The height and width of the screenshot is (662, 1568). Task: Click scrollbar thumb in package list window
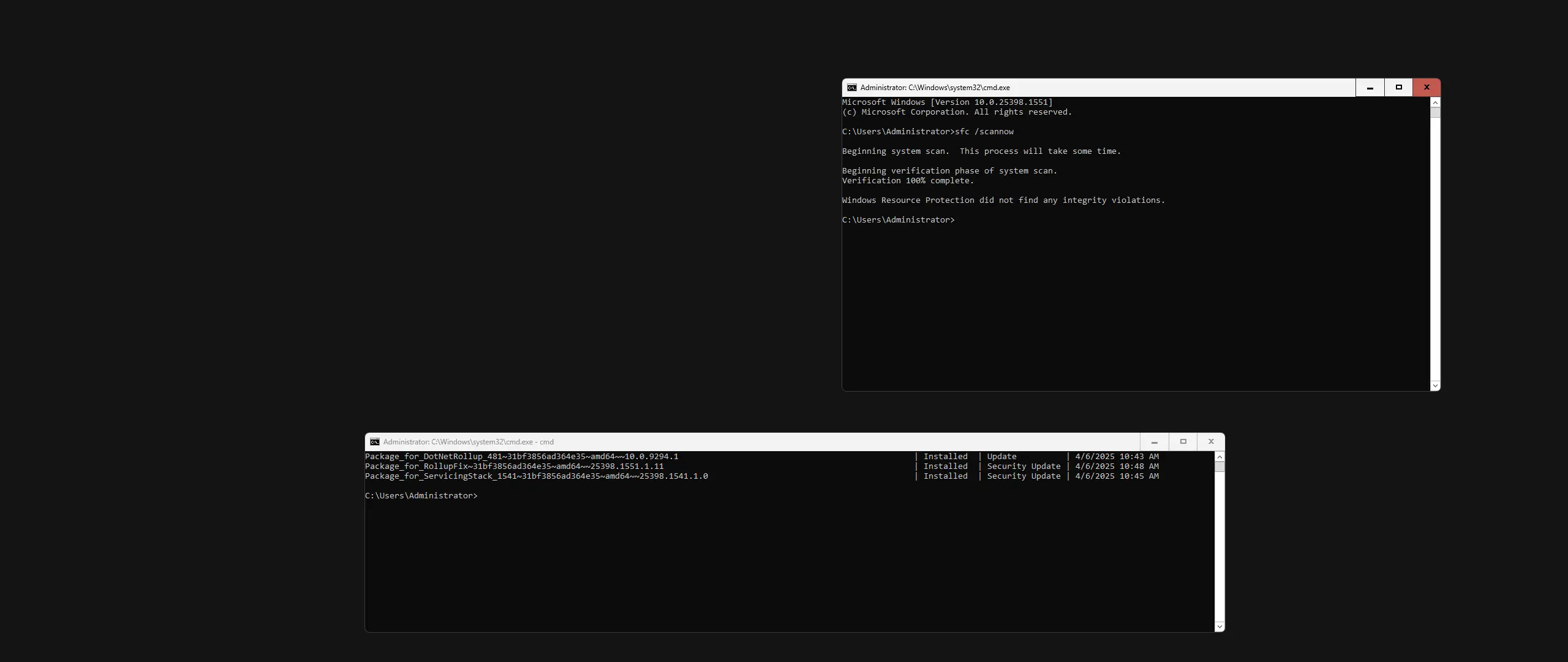coord(1219,467)
